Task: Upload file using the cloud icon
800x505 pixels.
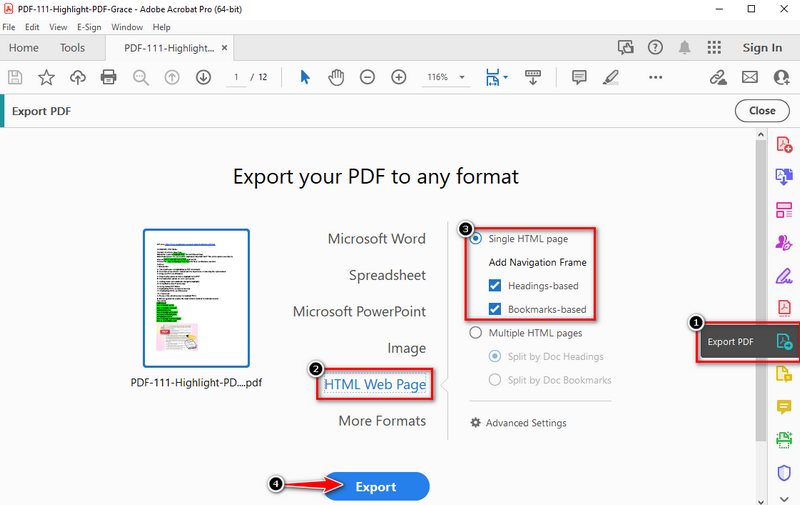Action: click(78, 77)
